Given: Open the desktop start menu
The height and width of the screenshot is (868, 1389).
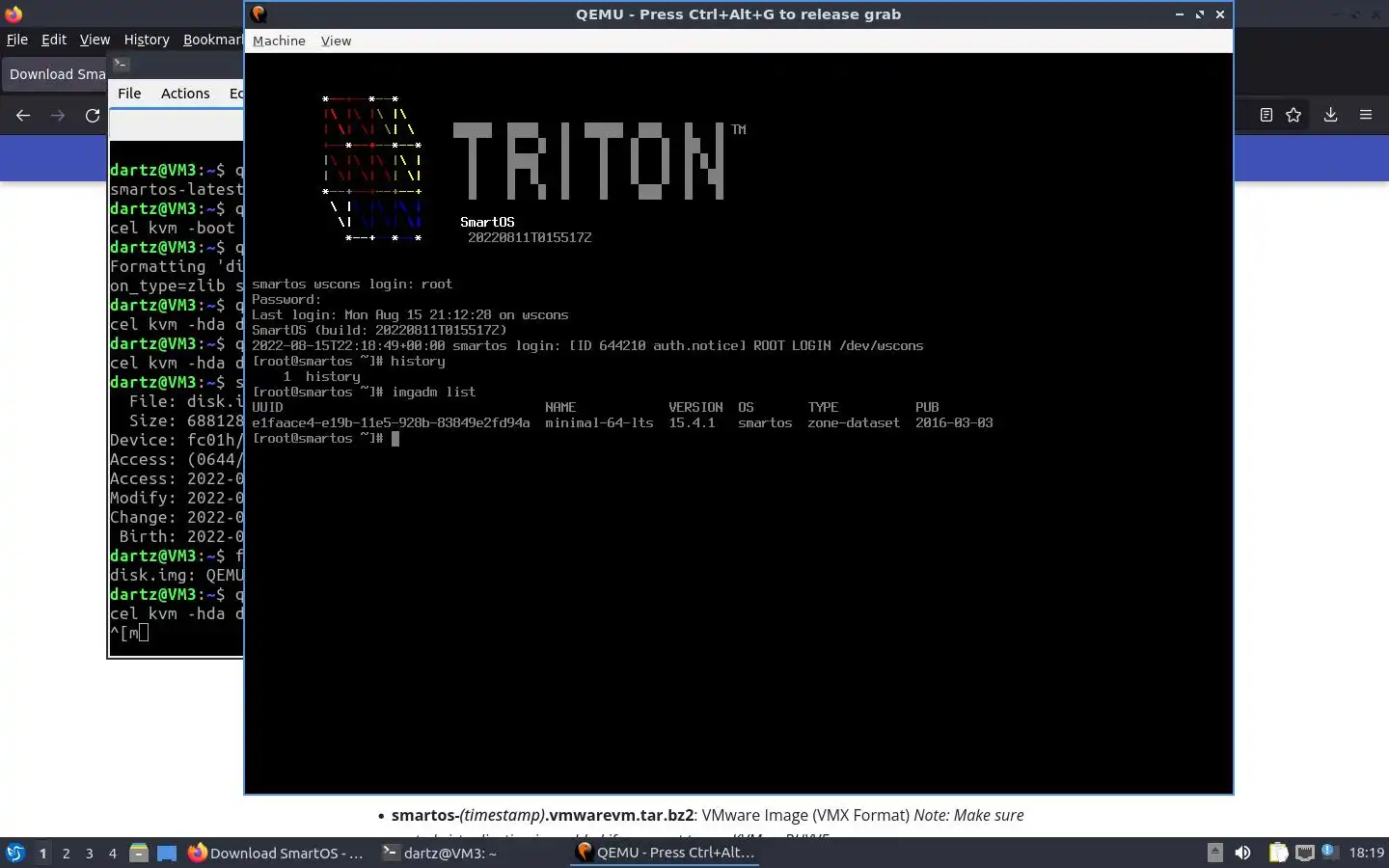Looking at the screenshot, I should [15, 853].
